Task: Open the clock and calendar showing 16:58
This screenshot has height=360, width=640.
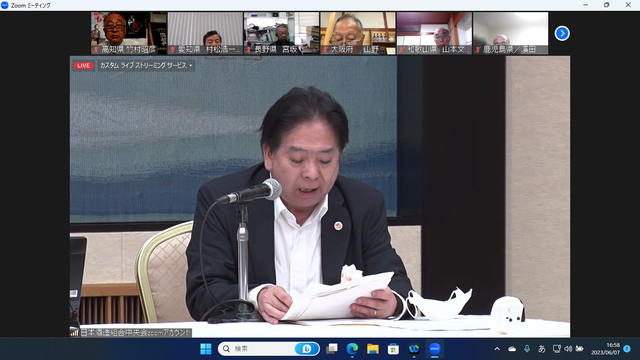Action: 605,349
